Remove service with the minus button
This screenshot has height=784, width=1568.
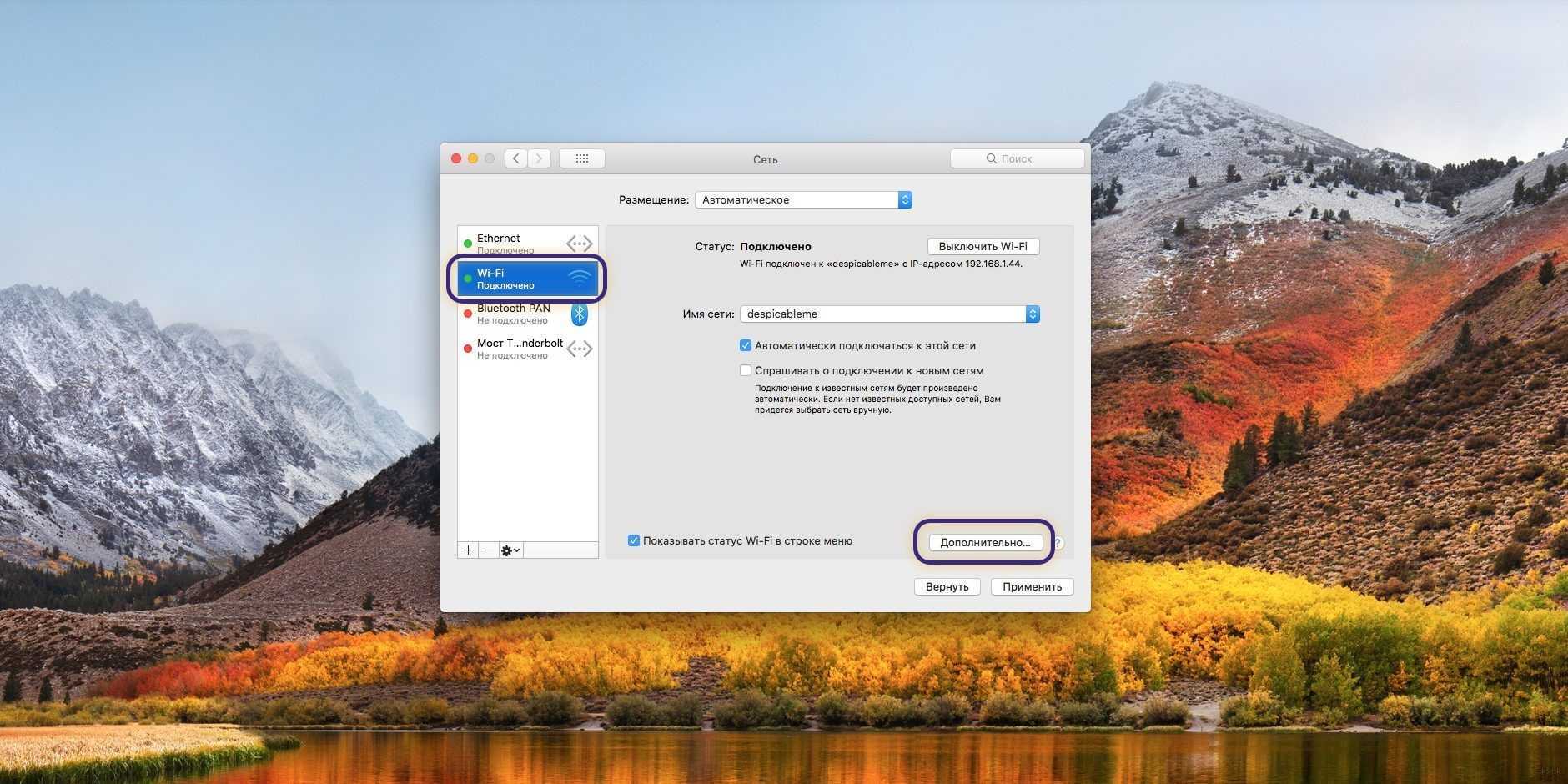pyautogui.click(x=489, y=550)
